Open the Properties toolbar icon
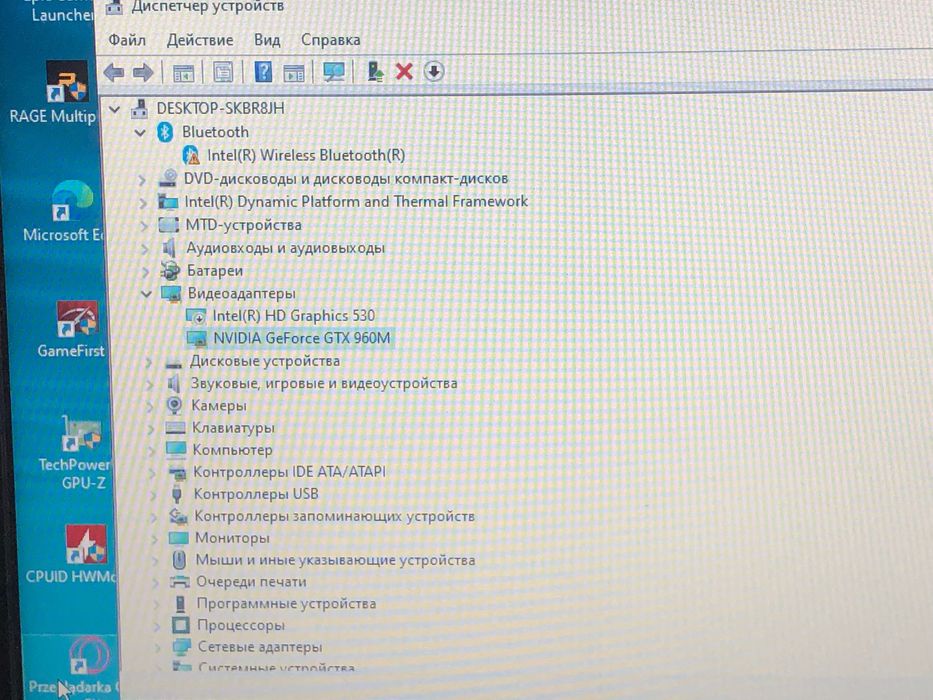Viewport: 933px width, 700px height. 223,73
